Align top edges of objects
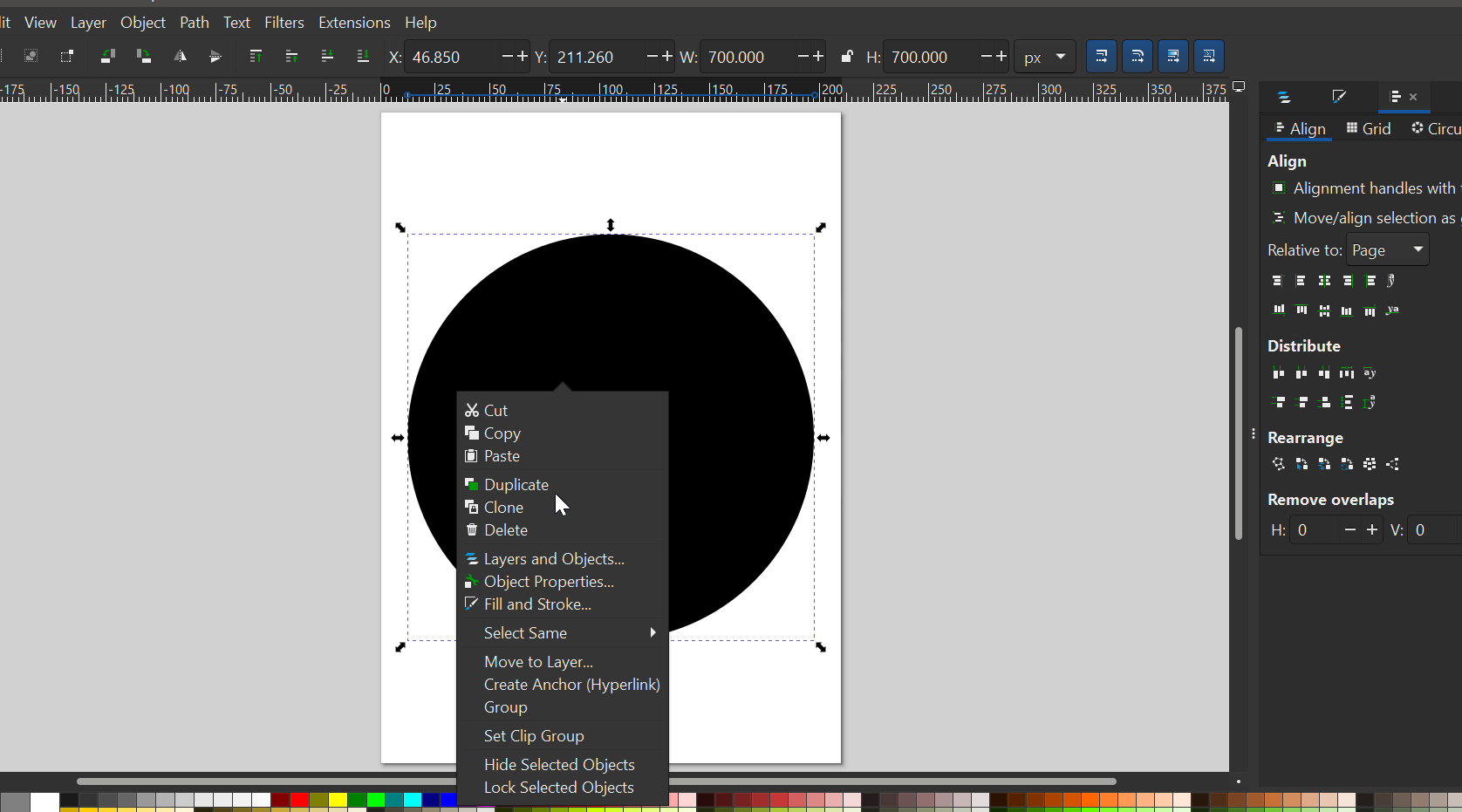Viewport: 1462px width, 812px height. click(1301, 310)
